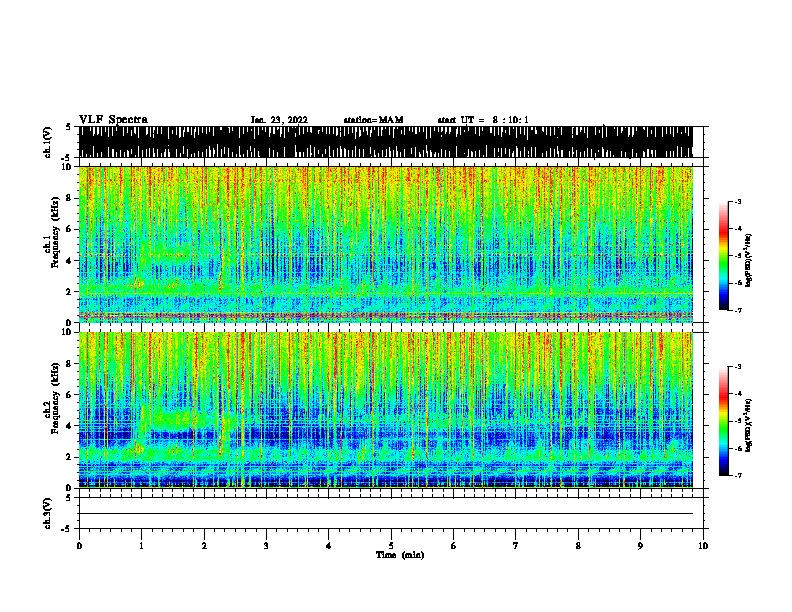Click the "3" tick on the time axis
Image resolution: width=792 pixels, height=612 pixels.
click(x=266, y=545)
